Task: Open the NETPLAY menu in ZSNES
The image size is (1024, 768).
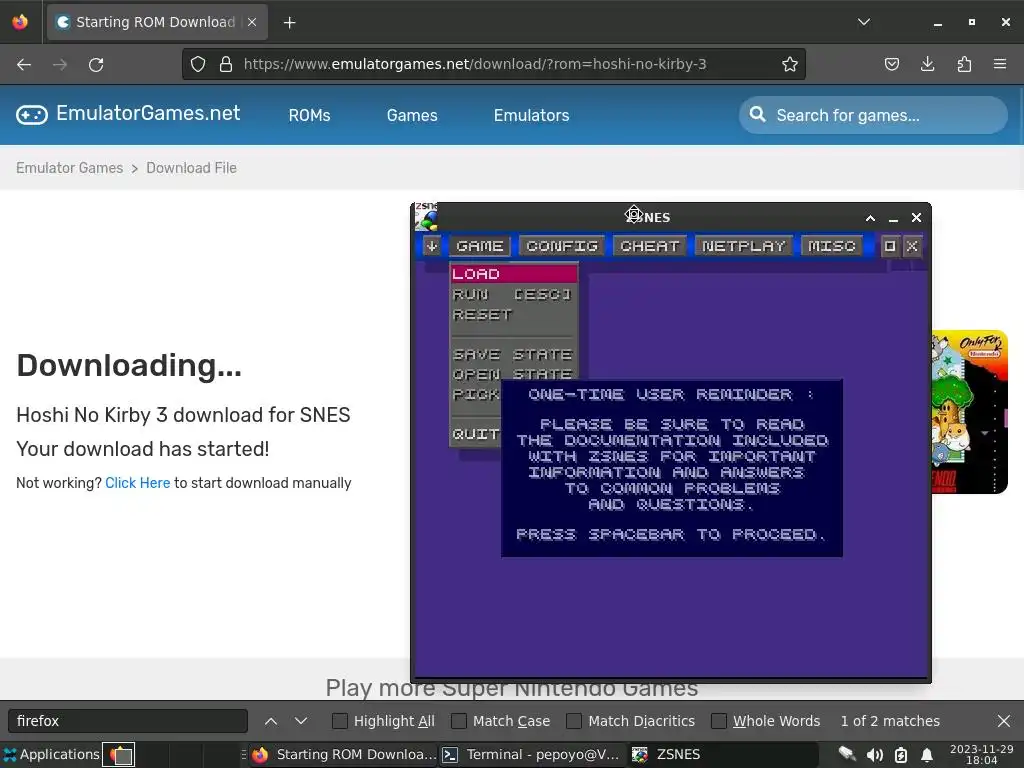Action: pos(744,246)
